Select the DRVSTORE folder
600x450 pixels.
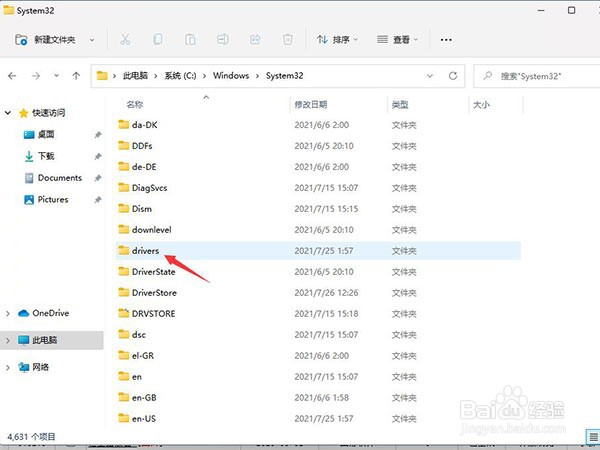pos(318,314)
